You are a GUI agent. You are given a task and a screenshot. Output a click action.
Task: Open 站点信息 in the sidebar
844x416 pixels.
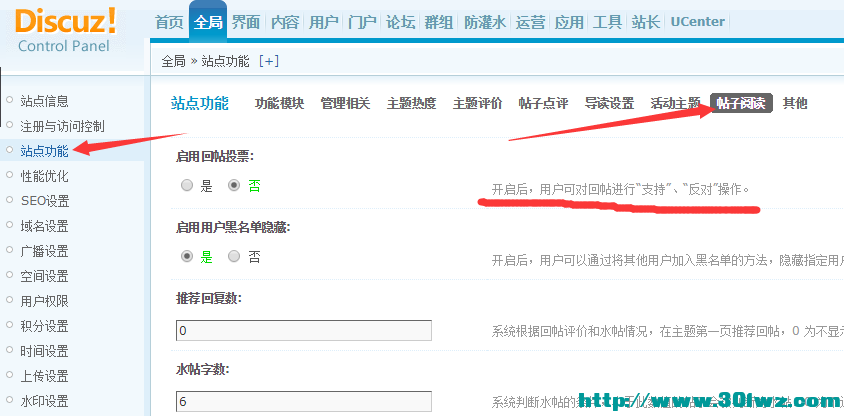[45, 101]
